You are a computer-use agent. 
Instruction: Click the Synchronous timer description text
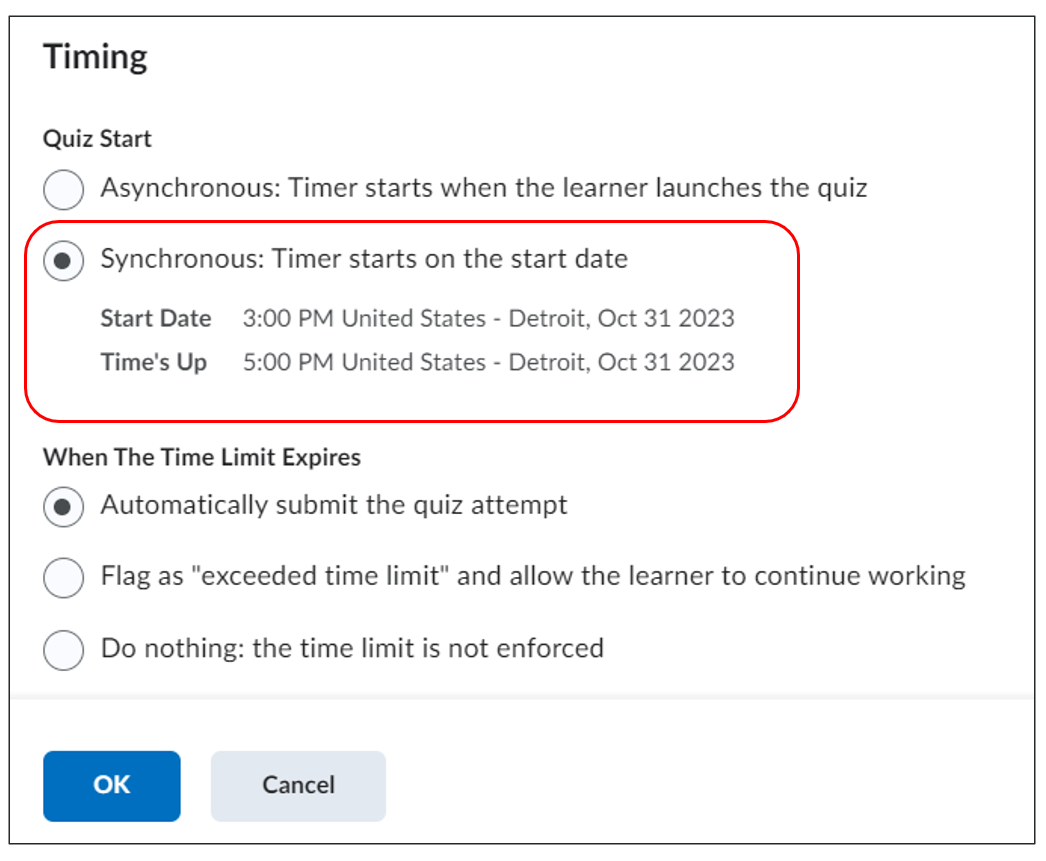363,259
